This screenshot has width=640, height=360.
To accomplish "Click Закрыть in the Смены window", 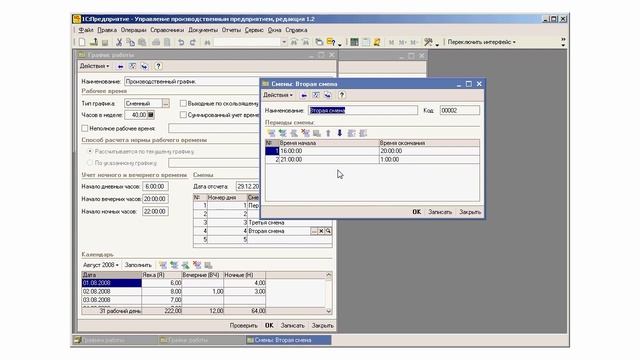I will pos(470,212).
